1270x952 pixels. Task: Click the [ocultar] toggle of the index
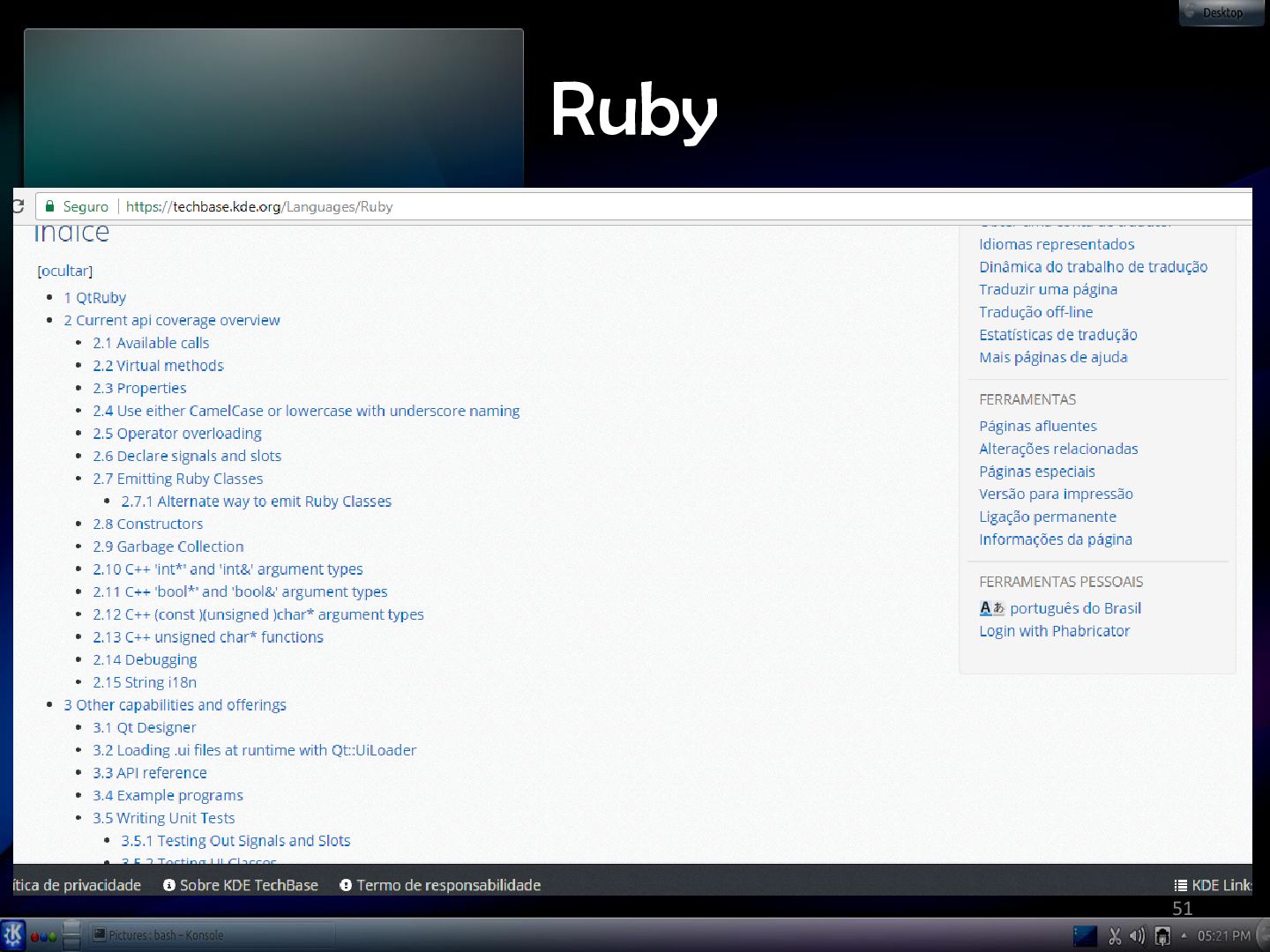pyautogui.click(x=65, y=271)
